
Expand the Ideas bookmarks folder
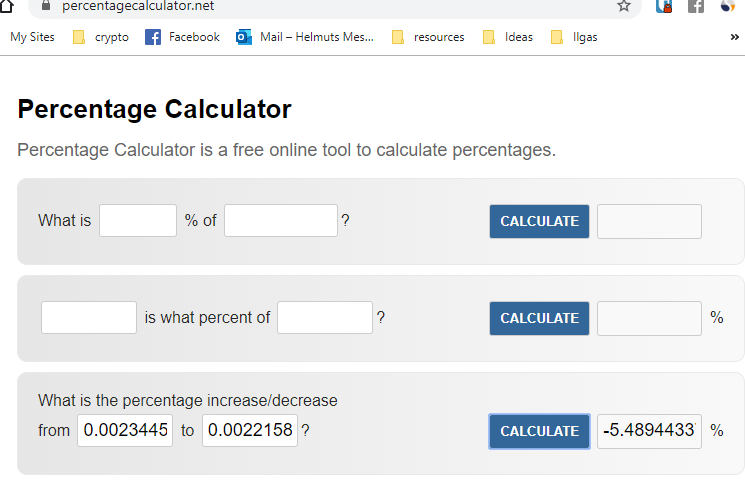pyautogui.click(x=508, y=37)
